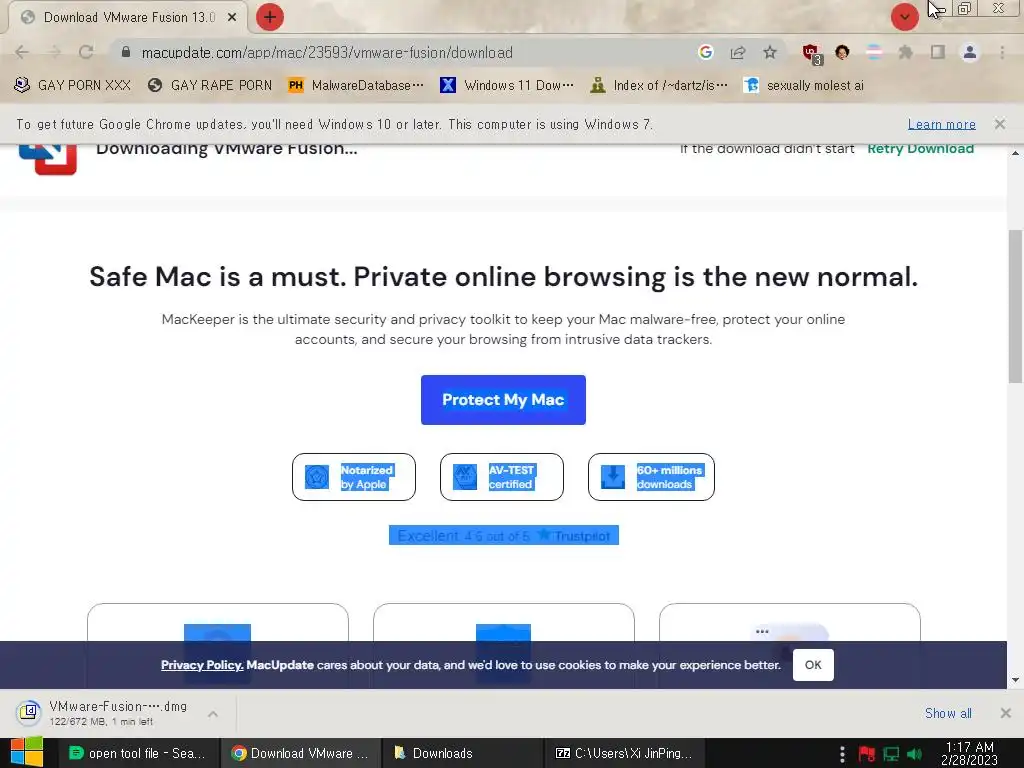The width and height of the screenshot is (1024, 768).
Task: Click the page scrollbar up arrow
Action: pos(1015,153)
